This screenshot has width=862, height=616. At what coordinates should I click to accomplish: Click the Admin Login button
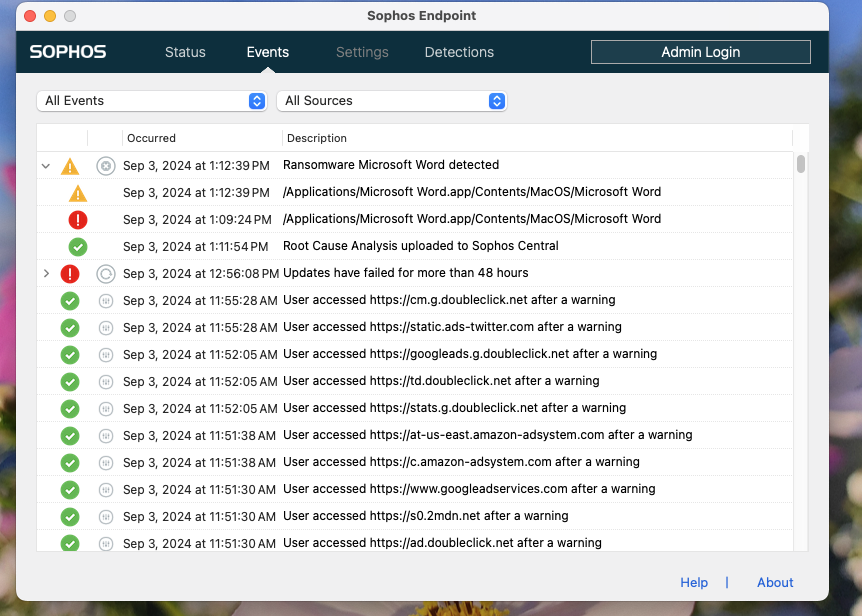click(700, 52)
